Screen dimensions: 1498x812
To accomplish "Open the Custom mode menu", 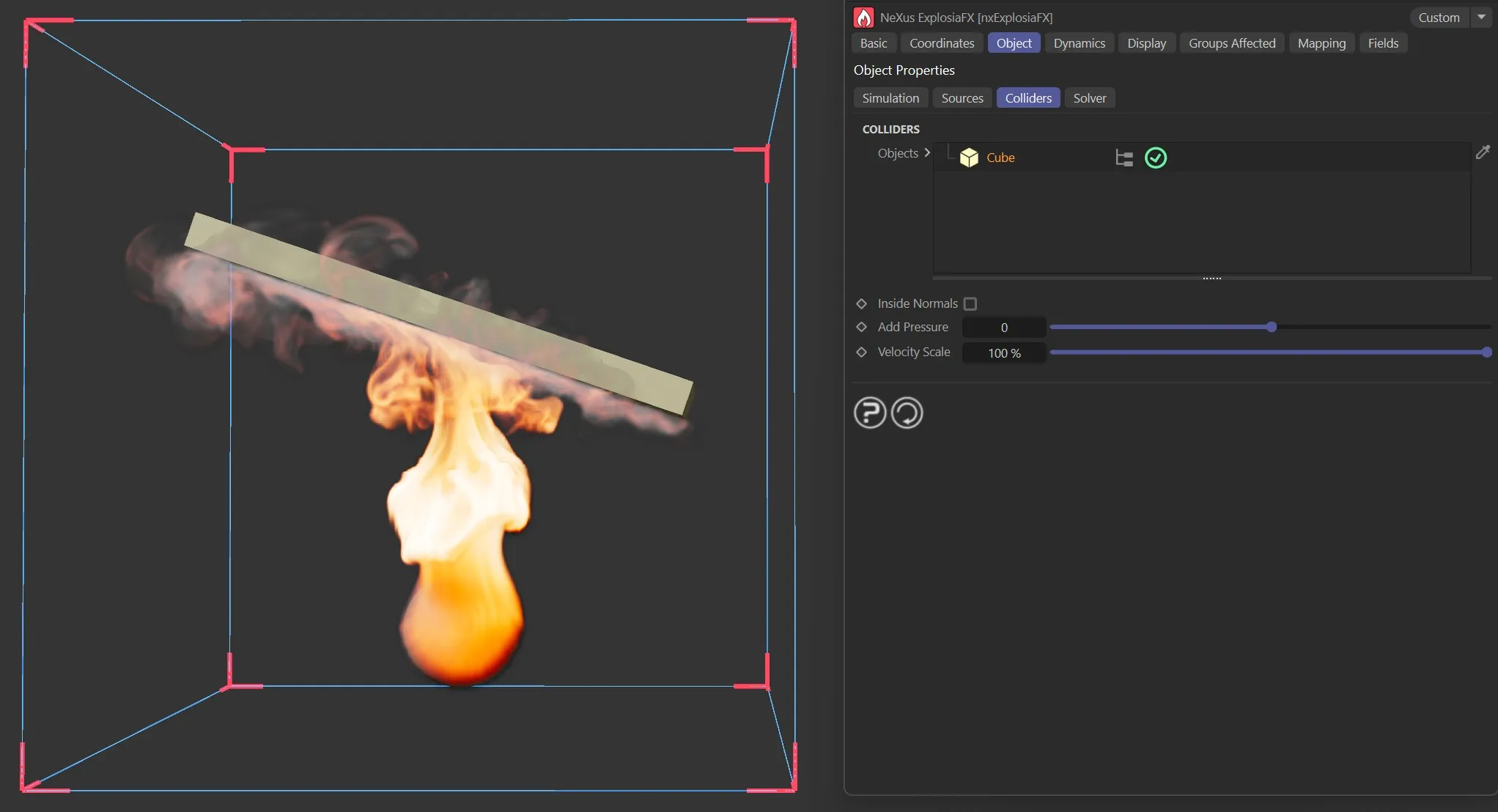I will pos(1439,18).
